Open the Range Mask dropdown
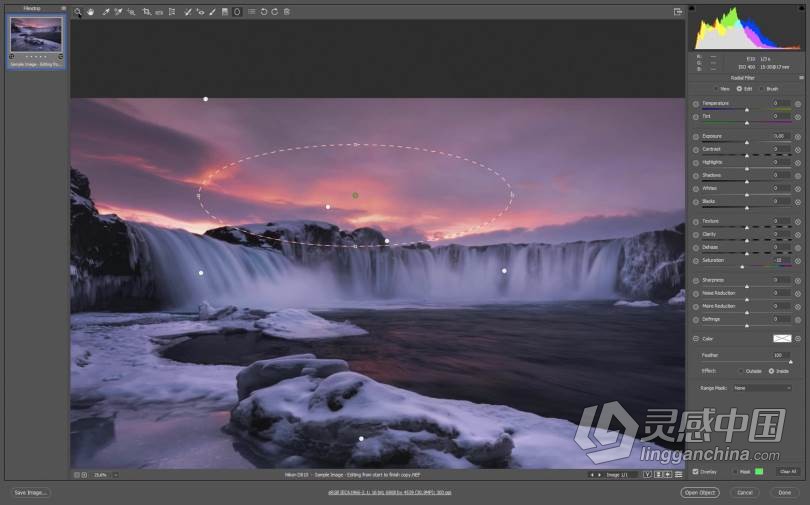Image resolution: width=810 pixels, height=505 pixels. point(761,388)
